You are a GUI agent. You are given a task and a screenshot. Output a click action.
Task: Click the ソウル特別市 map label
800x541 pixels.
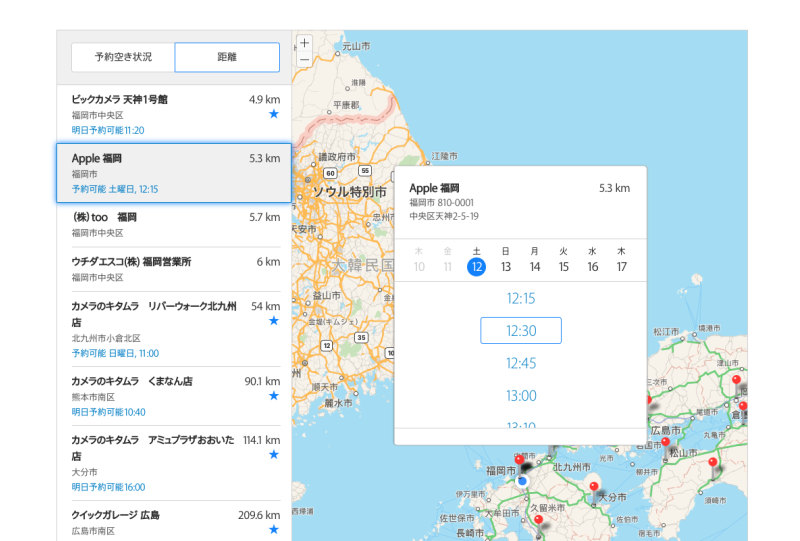[350, 192]
